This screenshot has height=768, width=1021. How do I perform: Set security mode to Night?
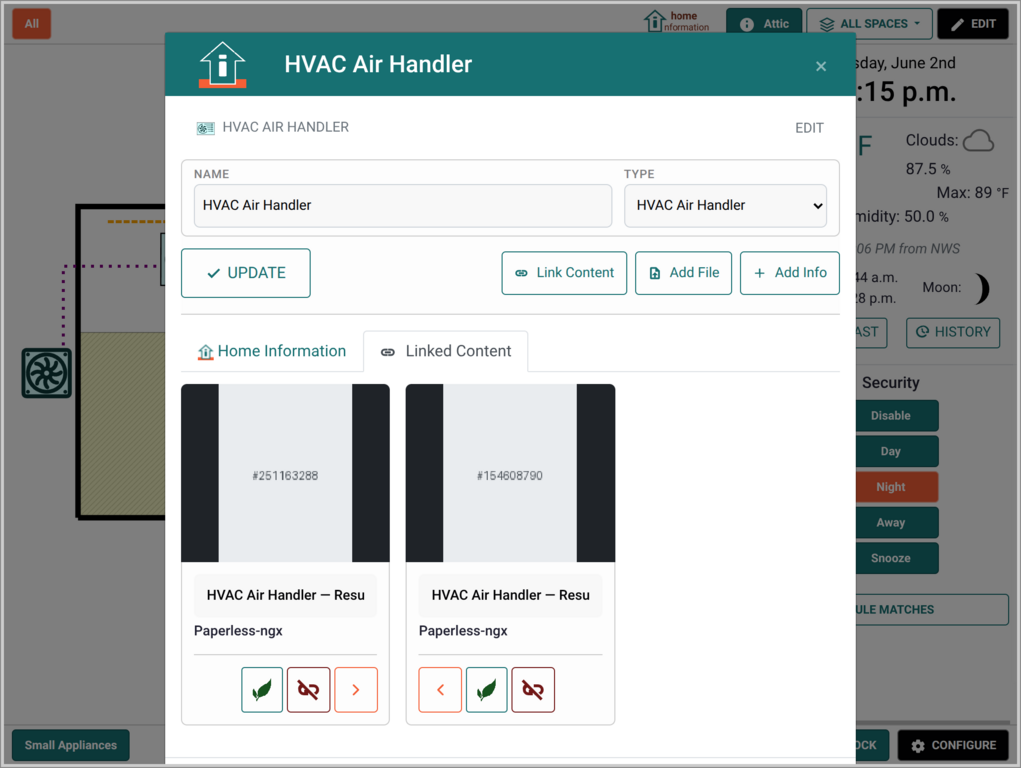pos(896,487)
